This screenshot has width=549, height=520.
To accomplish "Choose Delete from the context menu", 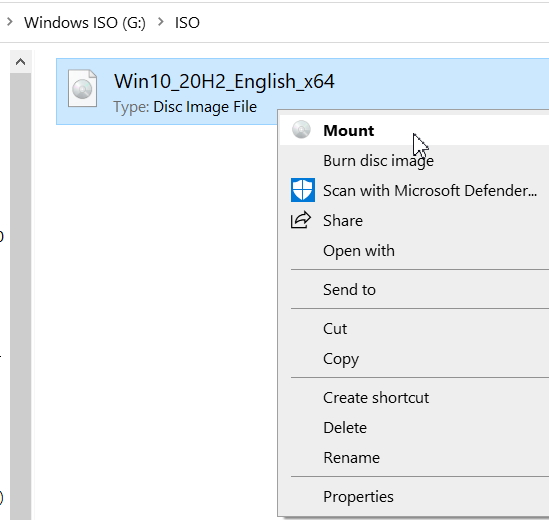I will 414,428.
